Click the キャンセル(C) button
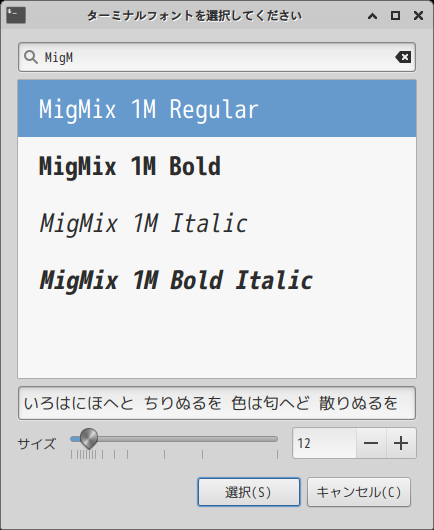This screenshot has width=434, height=530. tap(359, 492)
